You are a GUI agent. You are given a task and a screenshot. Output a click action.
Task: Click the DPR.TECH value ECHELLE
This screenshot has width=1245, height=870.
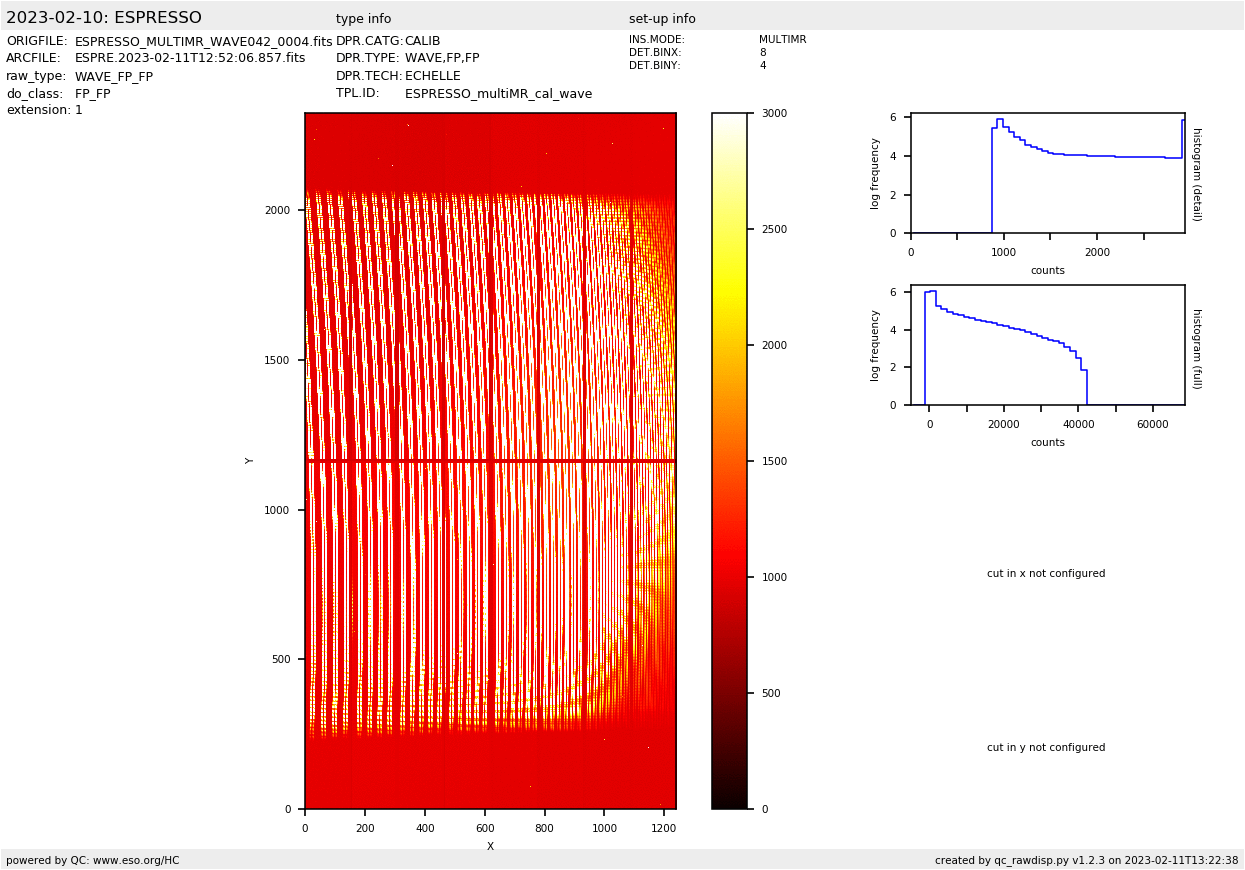[x=433, y=76]
